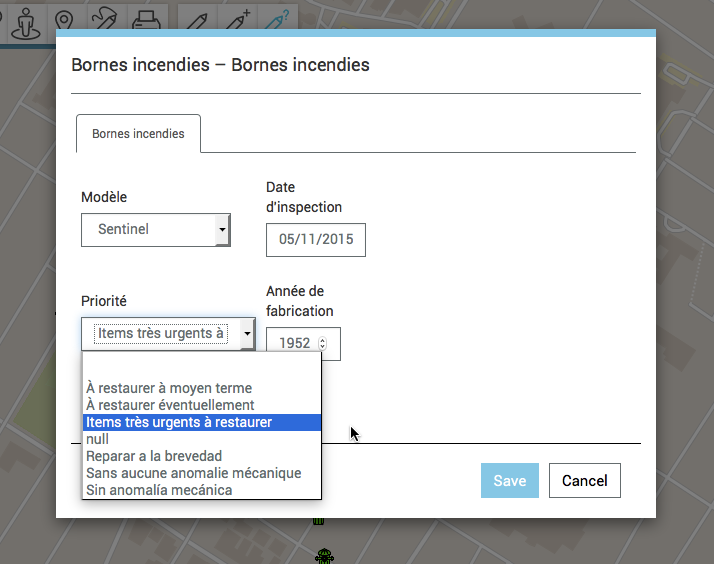This screenshot has width=714, height=564.
Task: Activate the freehand drawing pencil tool
Action: pyautogui.click(x=104, y=18)
